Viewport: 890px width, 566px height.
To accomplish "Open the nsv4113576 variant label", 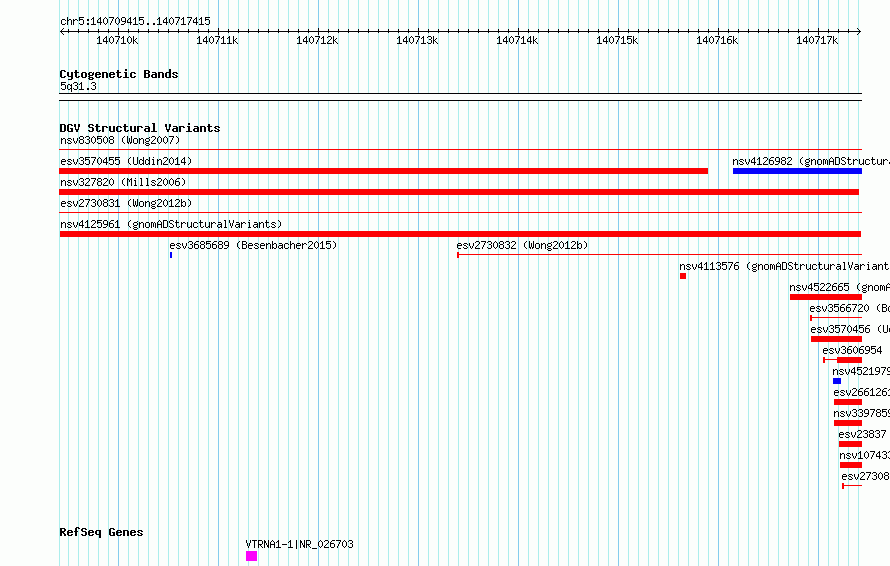I will [x=784, y=266].
